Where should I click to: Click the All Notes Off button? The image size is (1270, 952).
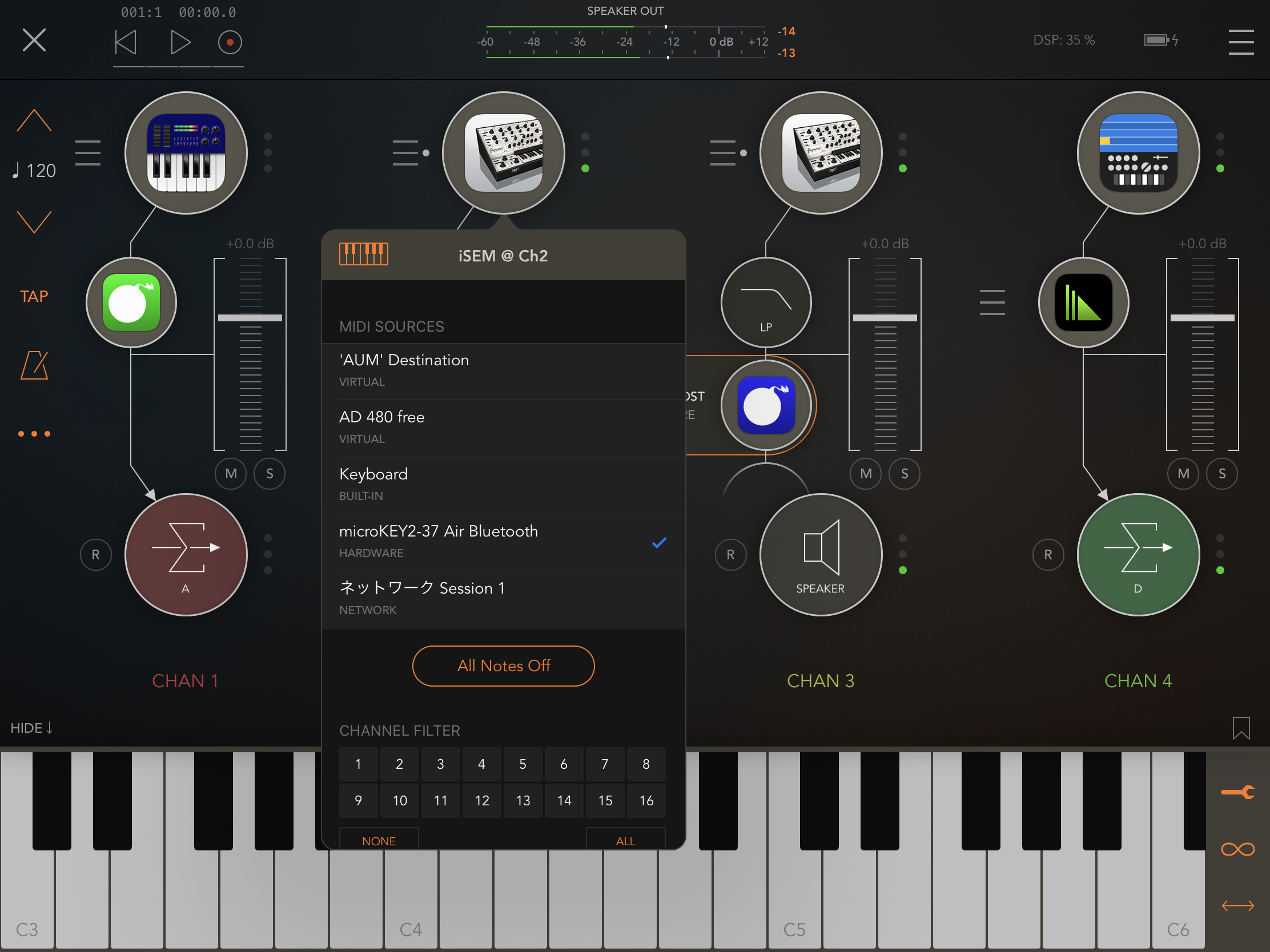pos(504,665)
